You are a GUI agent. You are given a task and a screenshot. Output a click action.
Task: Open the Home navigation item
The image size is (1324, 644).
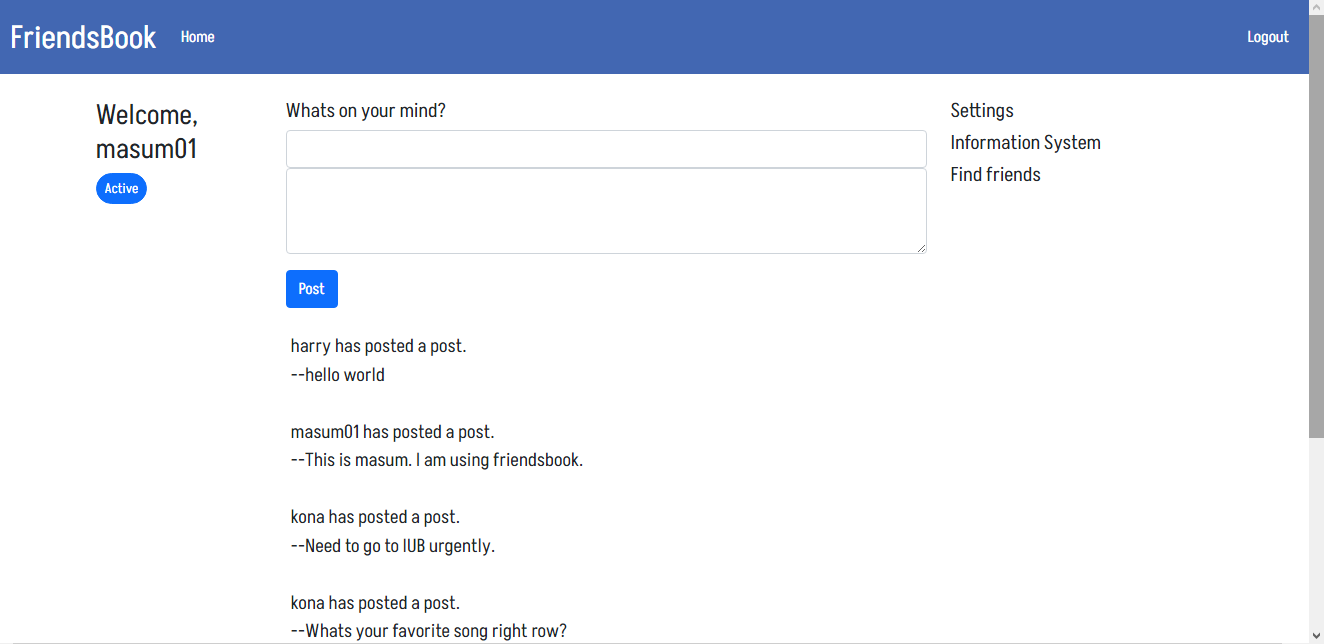click(x=197, y=37)
